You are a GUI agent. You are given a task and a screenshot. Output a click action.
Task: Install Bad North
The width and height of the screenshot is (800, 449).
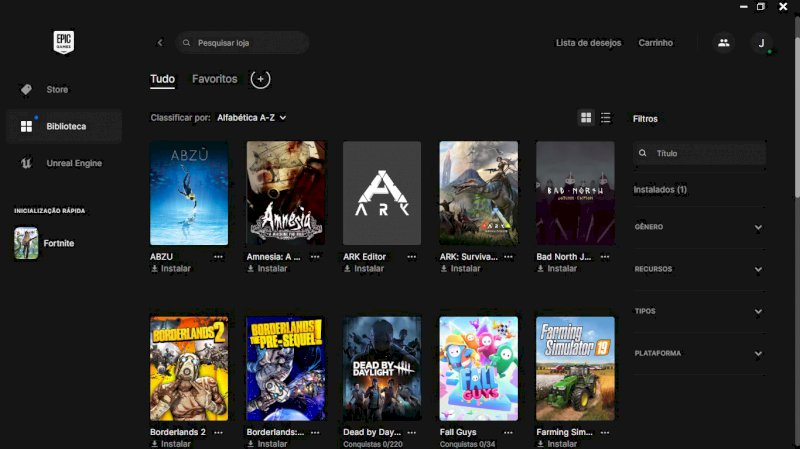(557, 268)
